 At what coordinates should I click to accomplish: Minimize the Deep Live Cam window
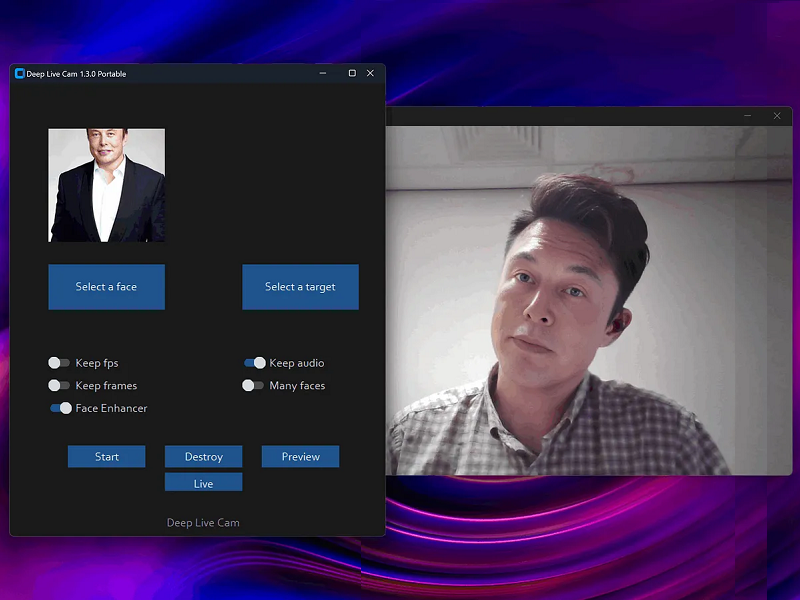pos(322,73)
